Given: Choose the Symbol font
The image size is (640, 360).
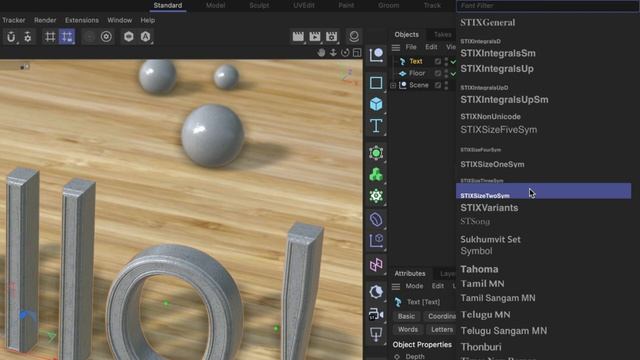Looking at the screenshot, I should (476, 251).
